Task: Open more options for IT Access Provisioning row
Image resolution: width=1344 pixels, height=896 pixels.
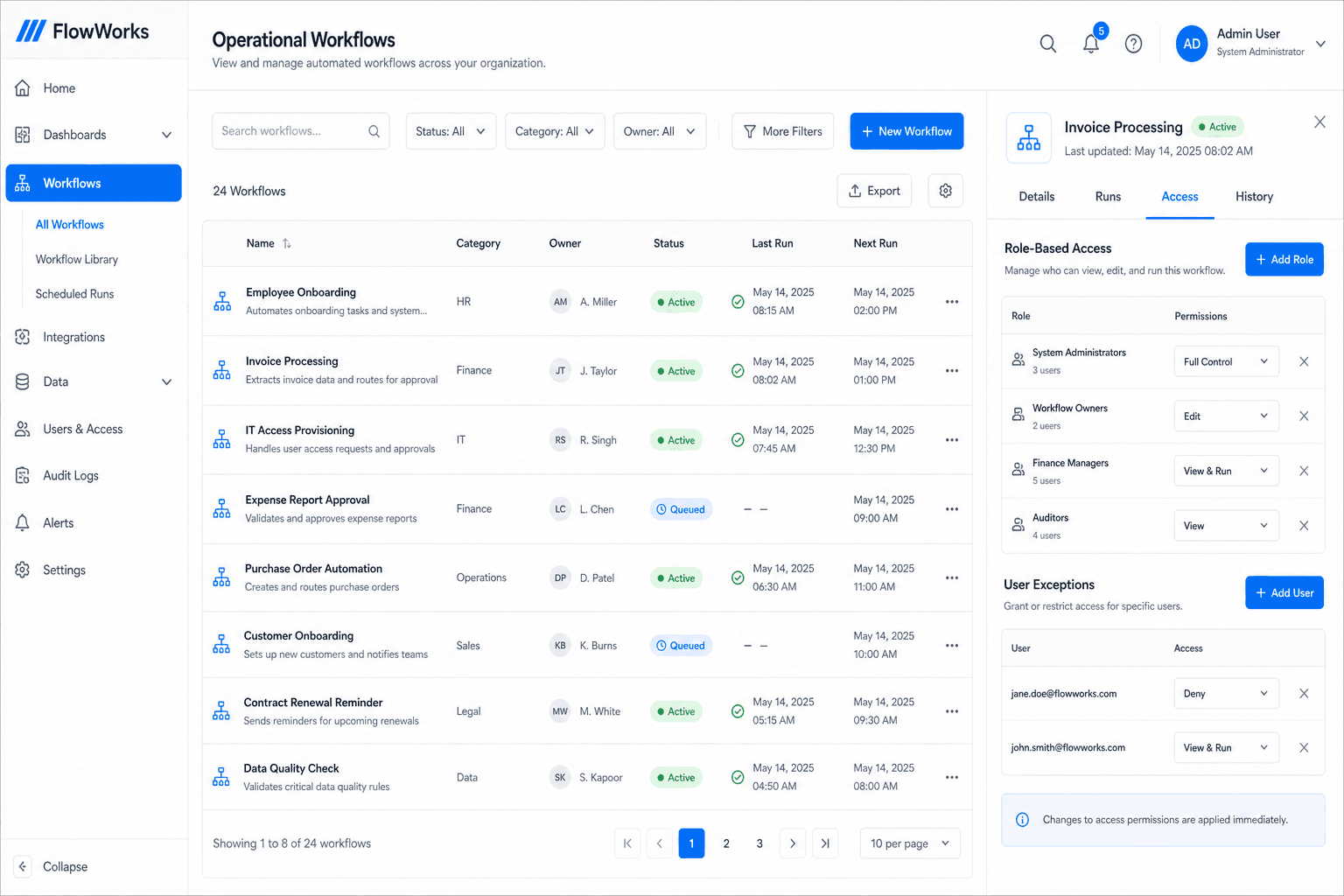Action: pos(952,440)
